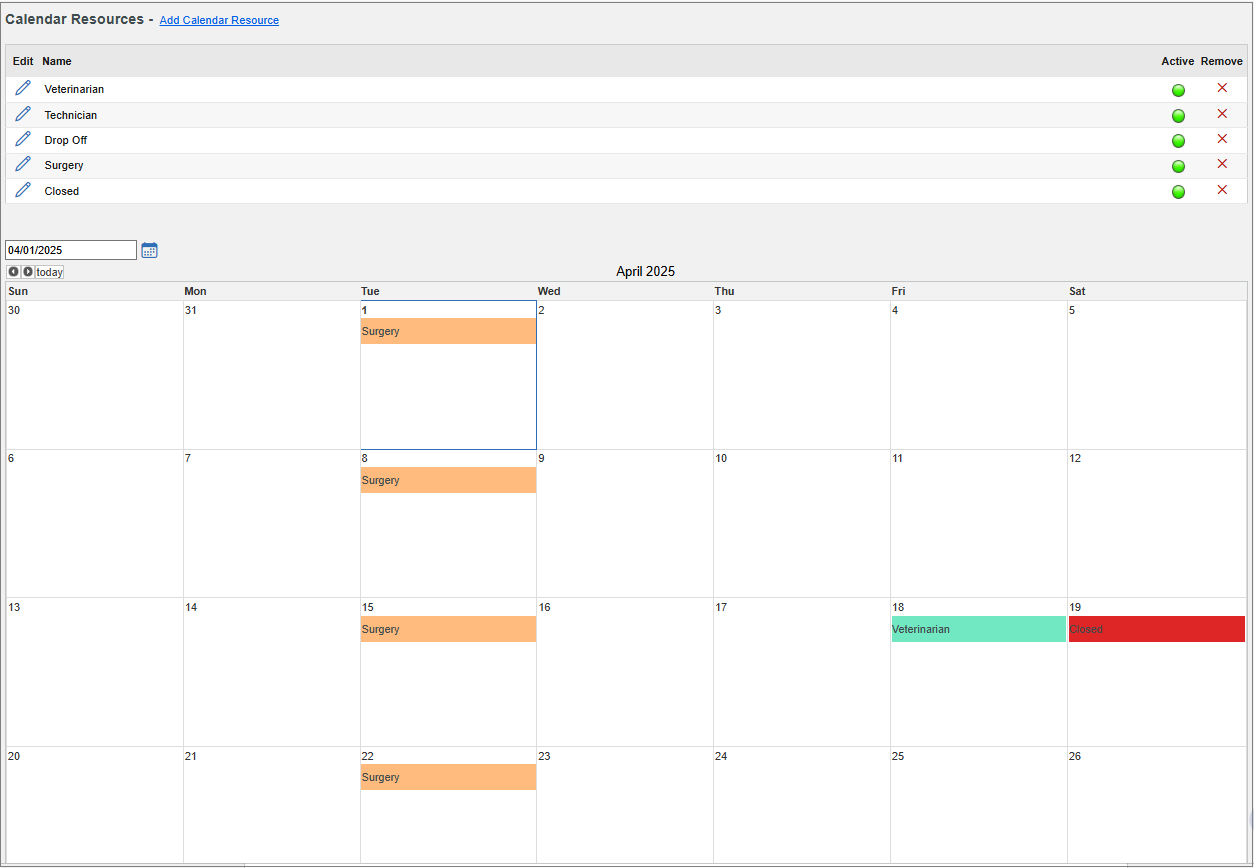This screenshot has height=868, width=1254.
Task: Click the Remove column header
Action: coord(1222,61)
